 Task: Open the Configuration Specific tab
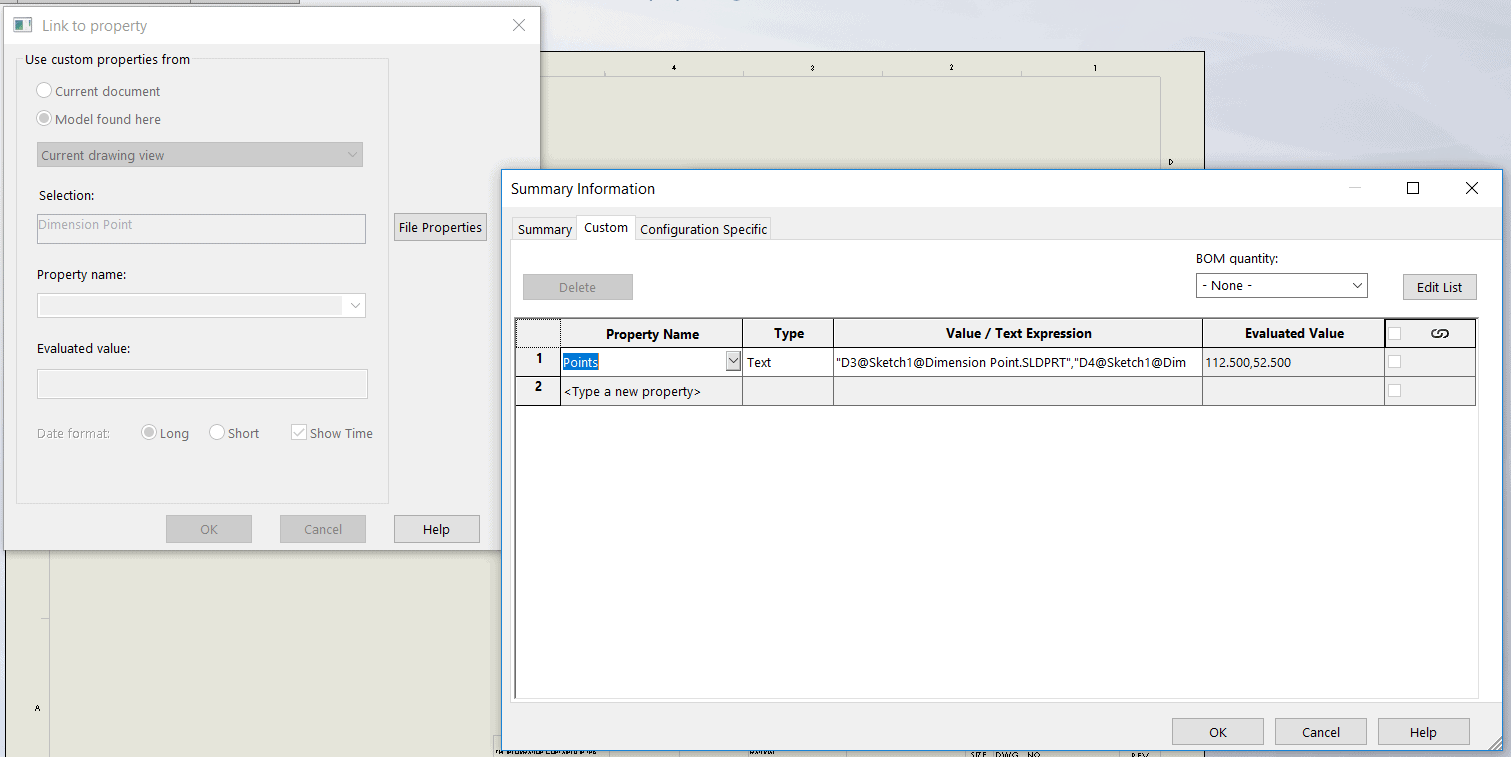[x=703, y=229]
